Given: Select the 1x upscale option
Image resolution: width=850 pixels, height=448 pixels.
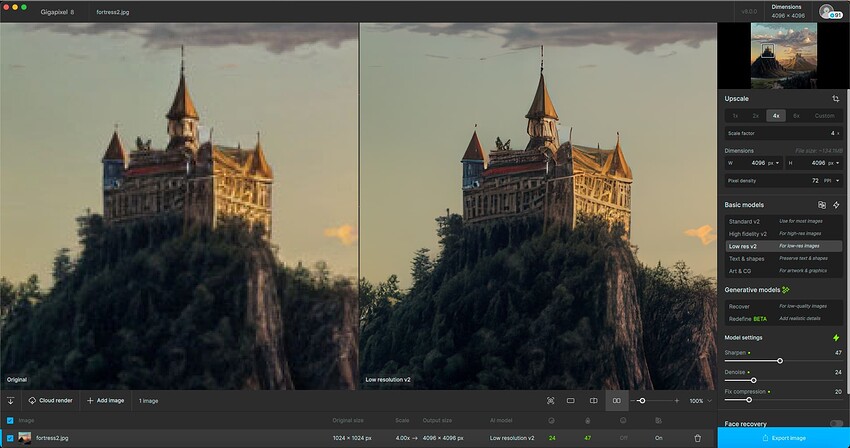Looking at the screenshot, I should (x=735, y=116).
